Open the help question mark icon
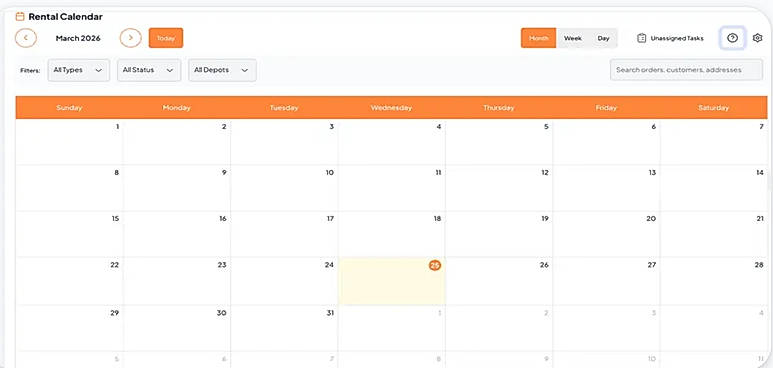773x368 pixels. [x=733, y=38]
